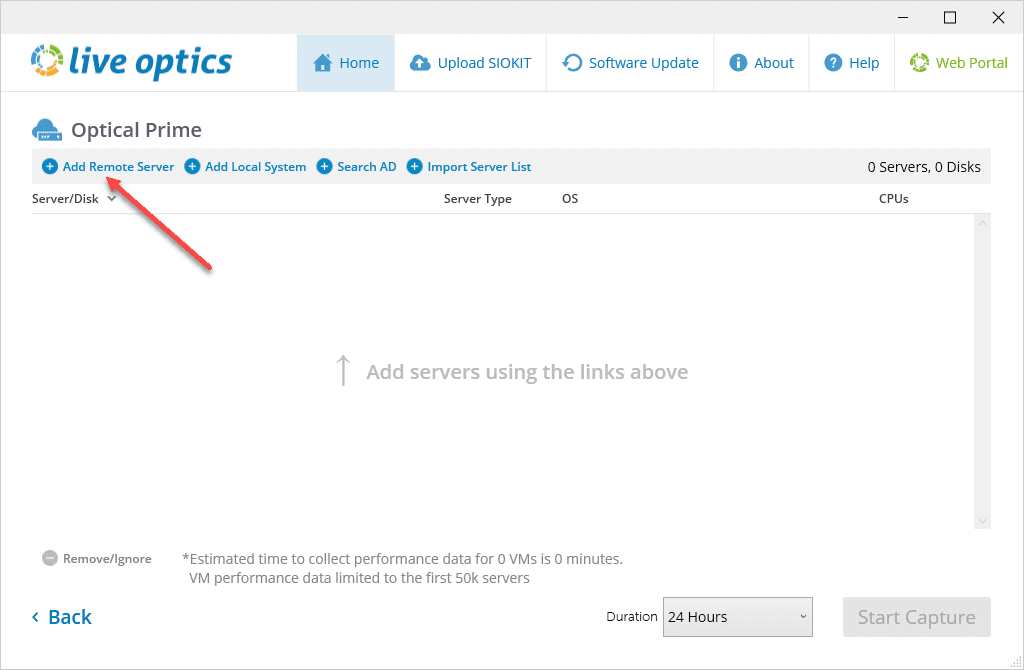This screenshot has height=670, width=1024.
Task: Click the plus icon beside Search AD
Action: point(324,167)
